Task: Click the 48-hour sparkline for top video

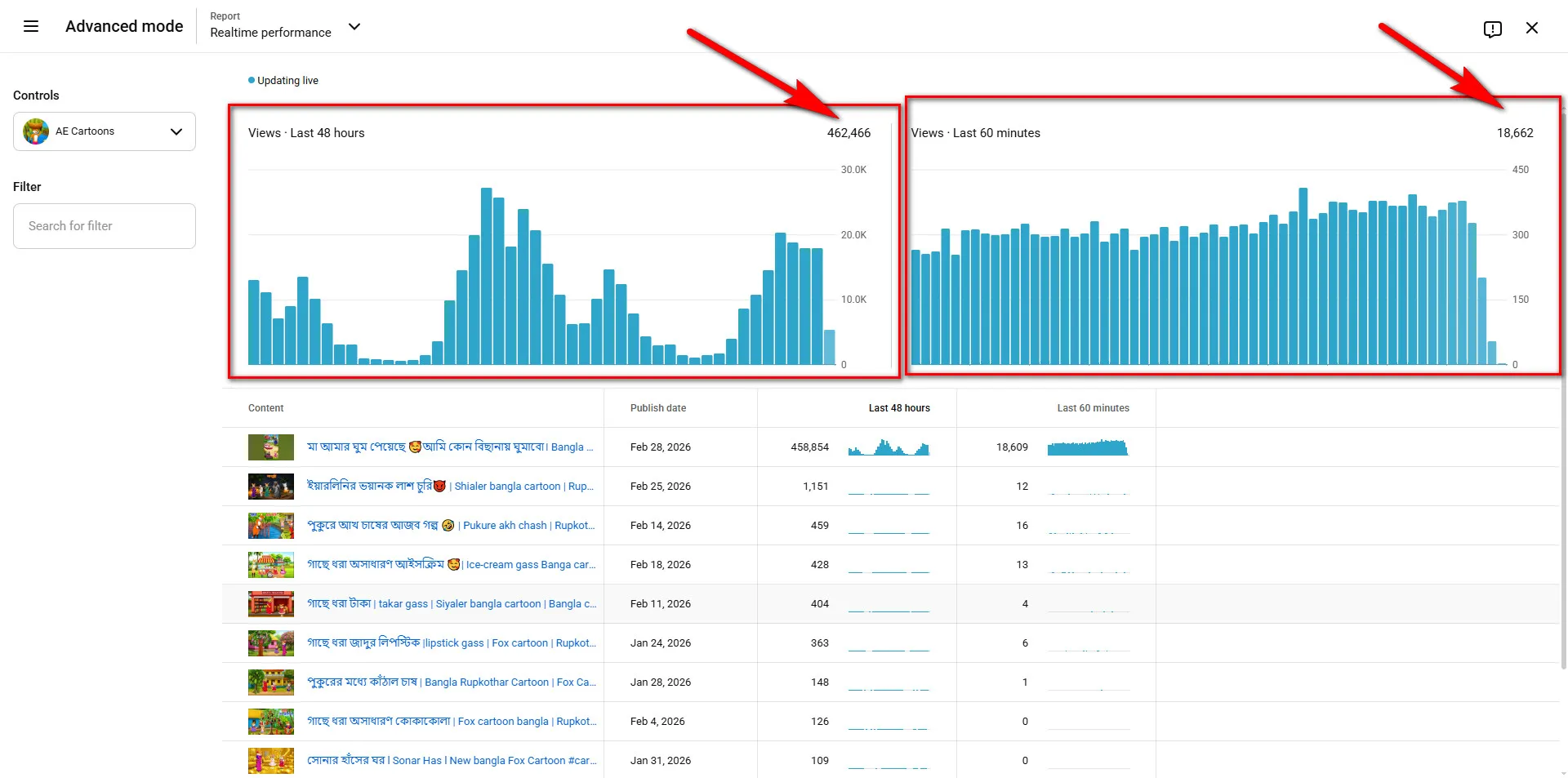Action: pyautogui.click(x=889, y=447)
